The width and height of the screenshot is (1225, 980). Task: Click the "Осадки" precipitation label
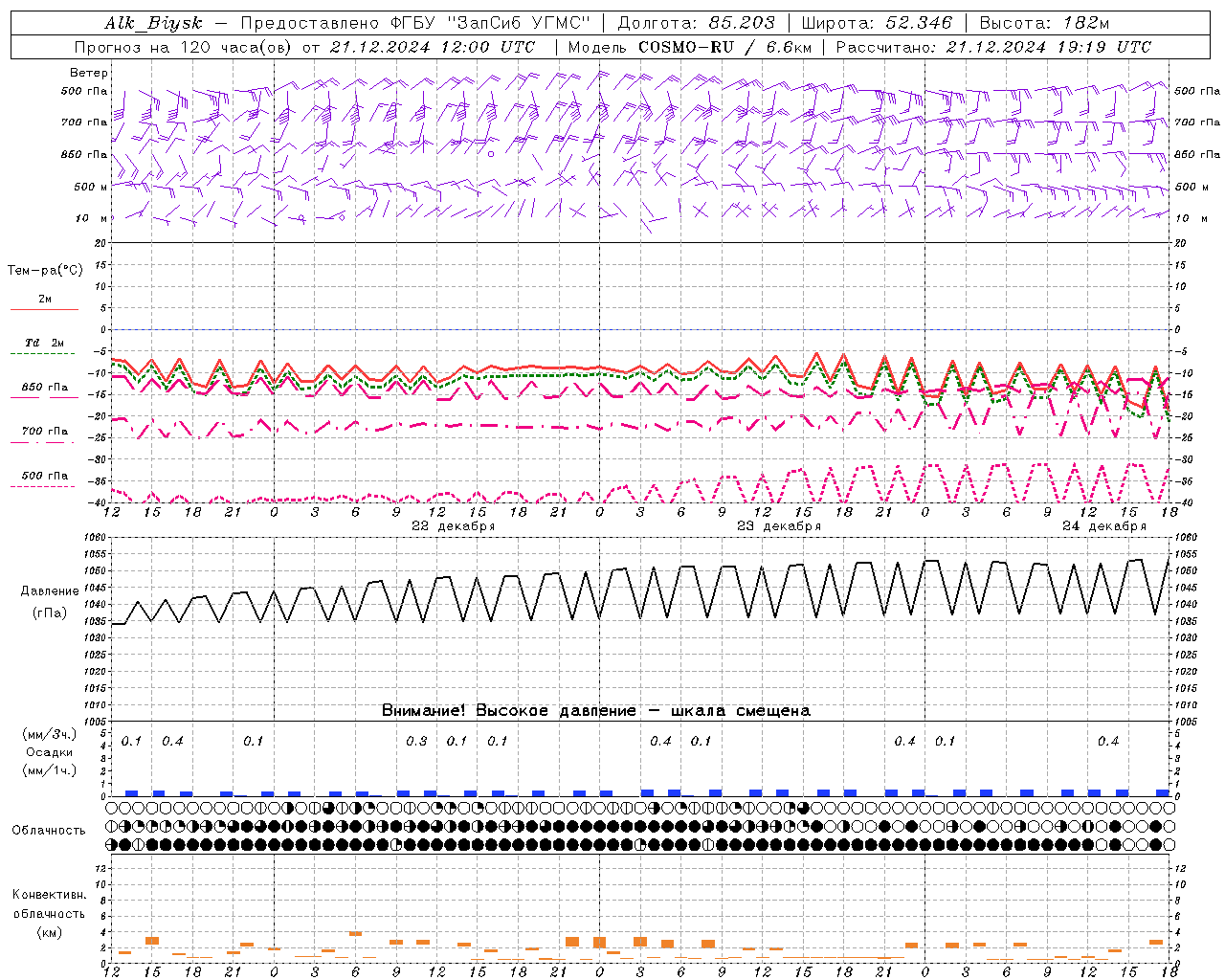50,752
